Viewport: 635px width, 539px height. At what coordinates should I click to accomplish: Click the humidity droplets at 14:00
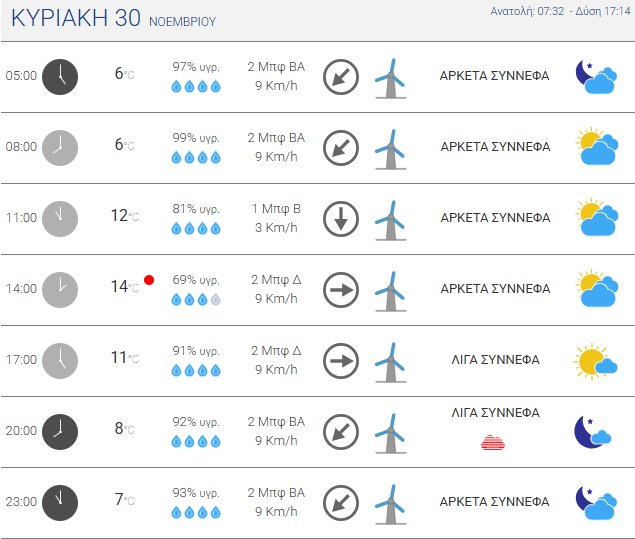coord(196,299)
